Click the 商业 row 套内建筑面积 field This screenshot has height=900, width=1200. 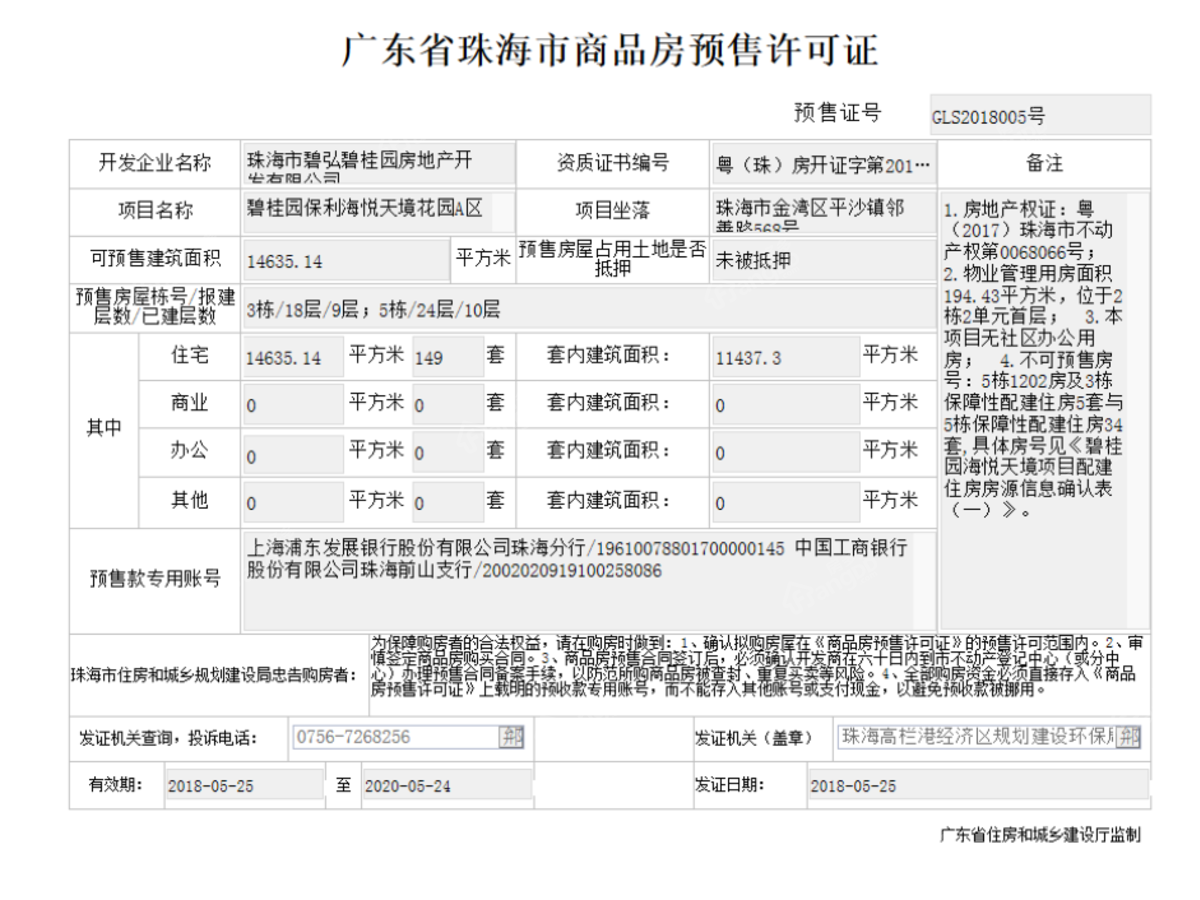click(785, 405)
